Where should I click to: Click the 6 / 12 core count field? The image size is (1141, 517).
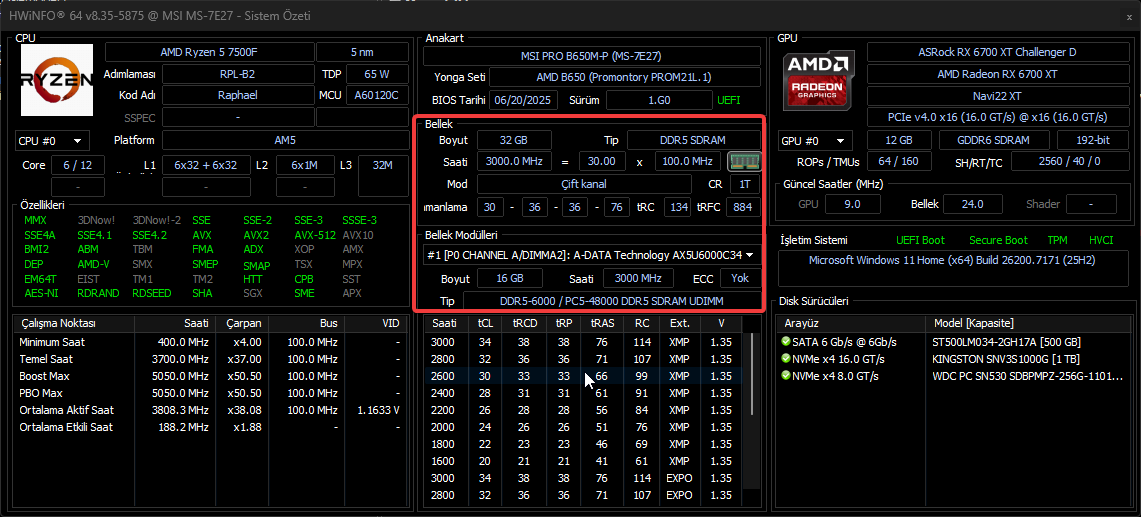point(77,165)
